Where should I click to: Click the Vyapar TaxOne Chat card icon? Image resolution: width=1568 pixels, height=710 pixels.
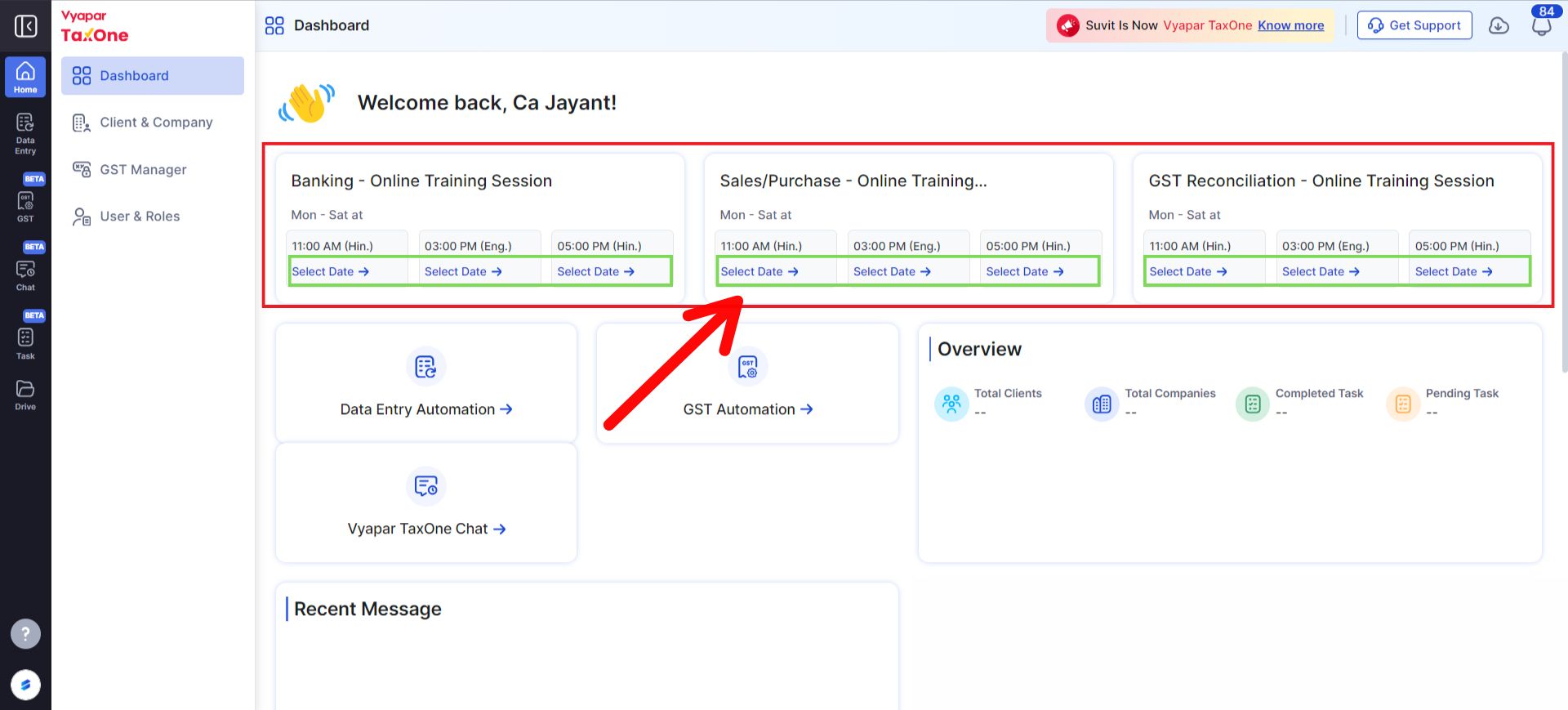tap(425, 486)
